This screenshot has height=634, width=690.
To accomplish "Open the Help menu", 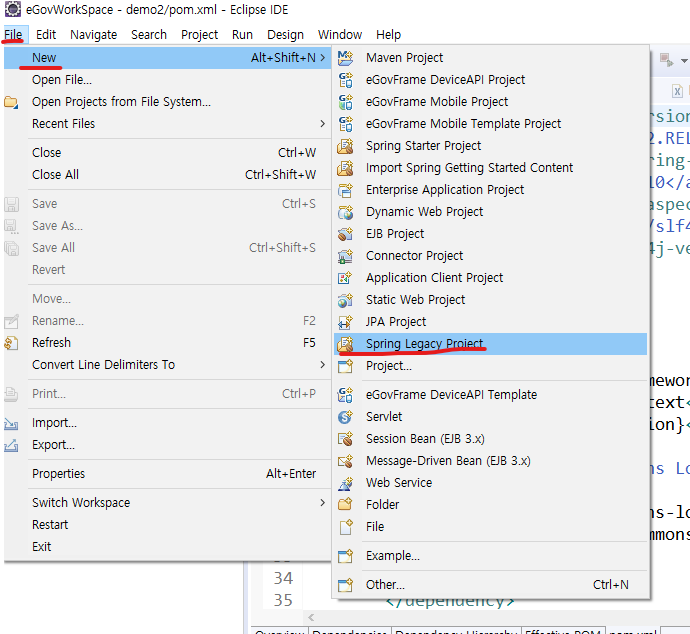I will point(388,35).
